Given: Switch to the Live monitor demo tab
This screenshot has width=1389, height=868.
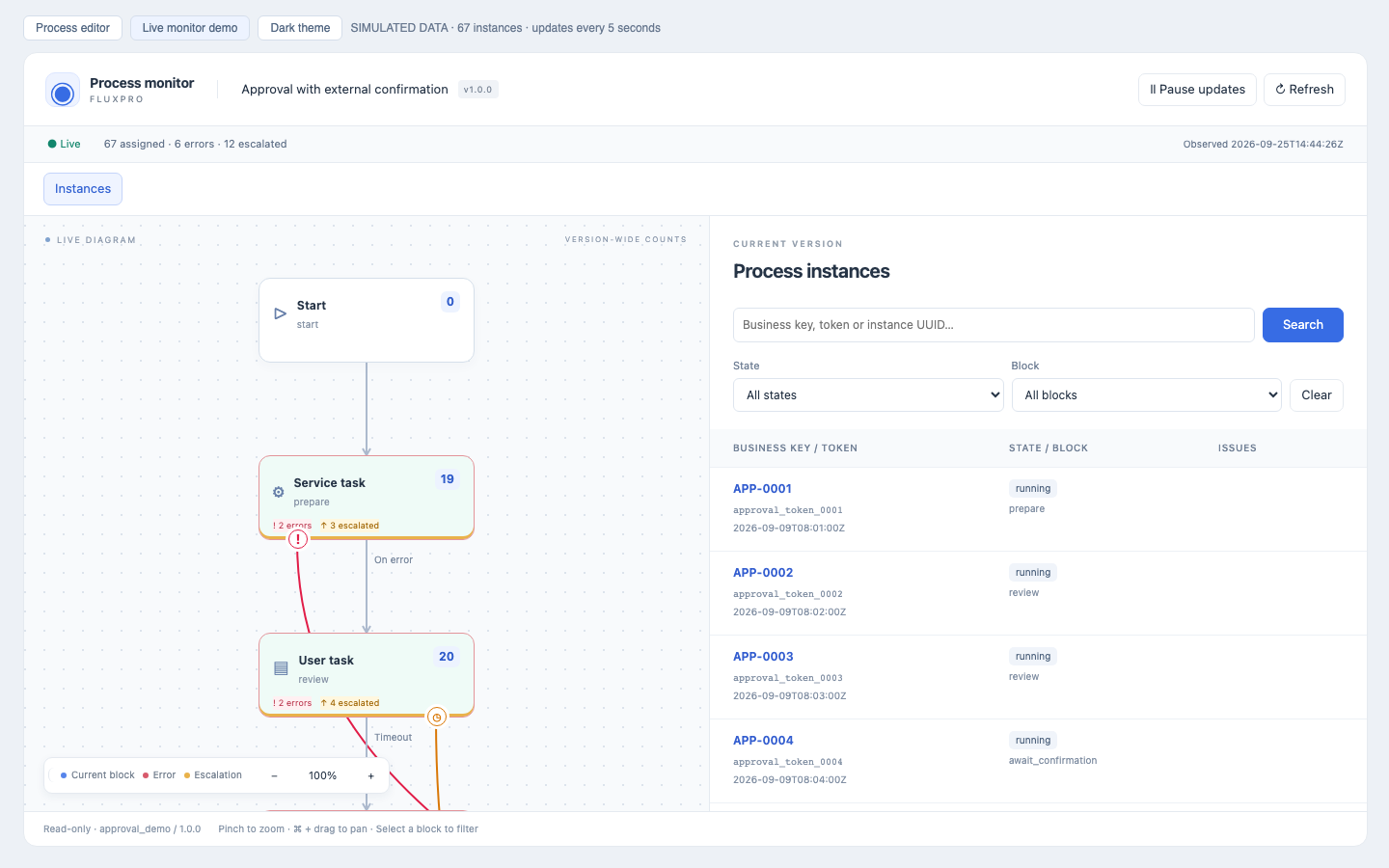Looking at the screenshot, I should coord(190,28).
